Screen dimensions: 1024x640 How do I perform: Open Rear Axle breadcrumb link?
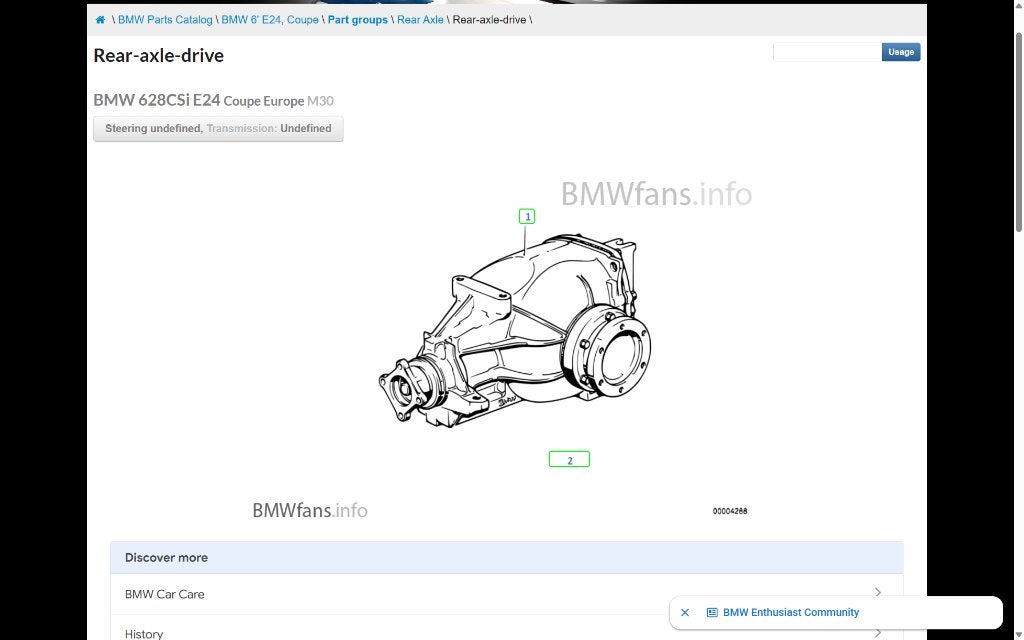click(x=420, y=20)
